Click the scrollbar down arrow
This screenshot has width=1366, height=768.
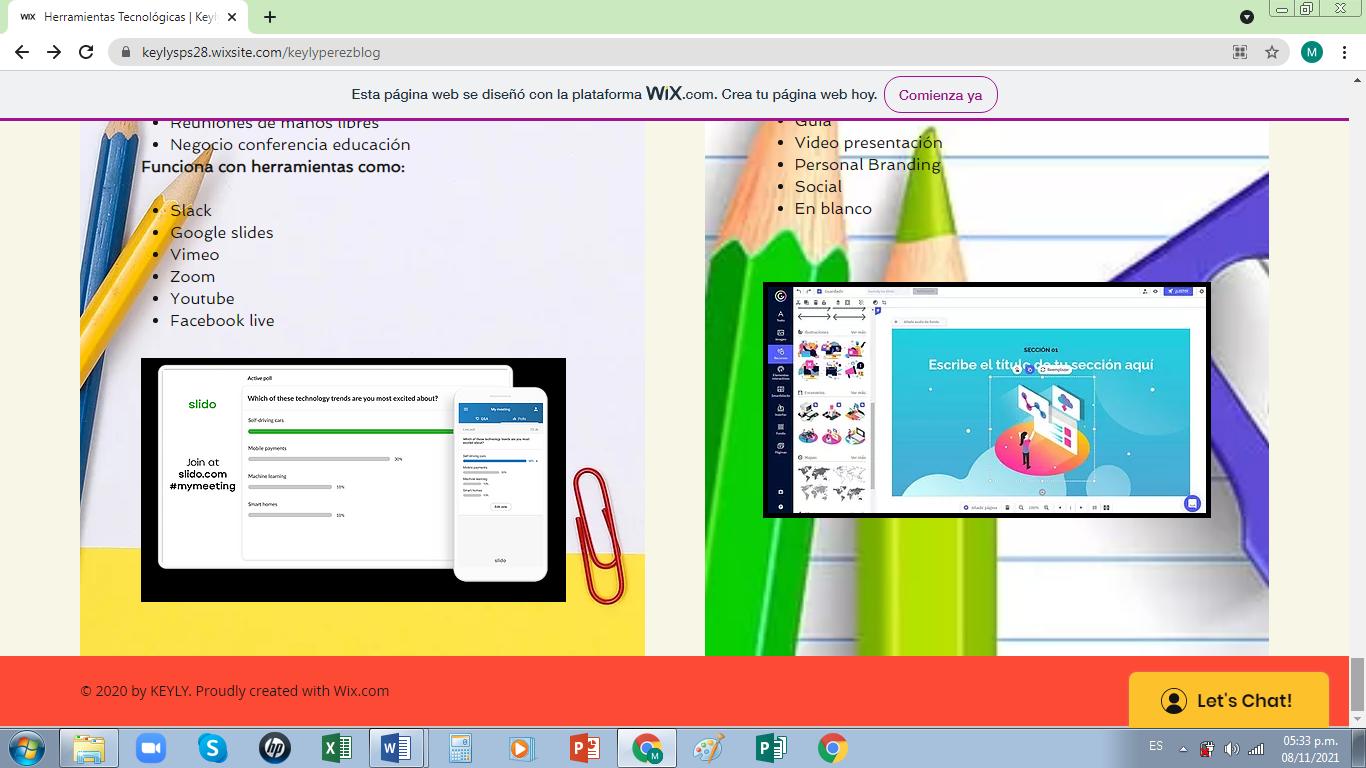[1357, 718]
